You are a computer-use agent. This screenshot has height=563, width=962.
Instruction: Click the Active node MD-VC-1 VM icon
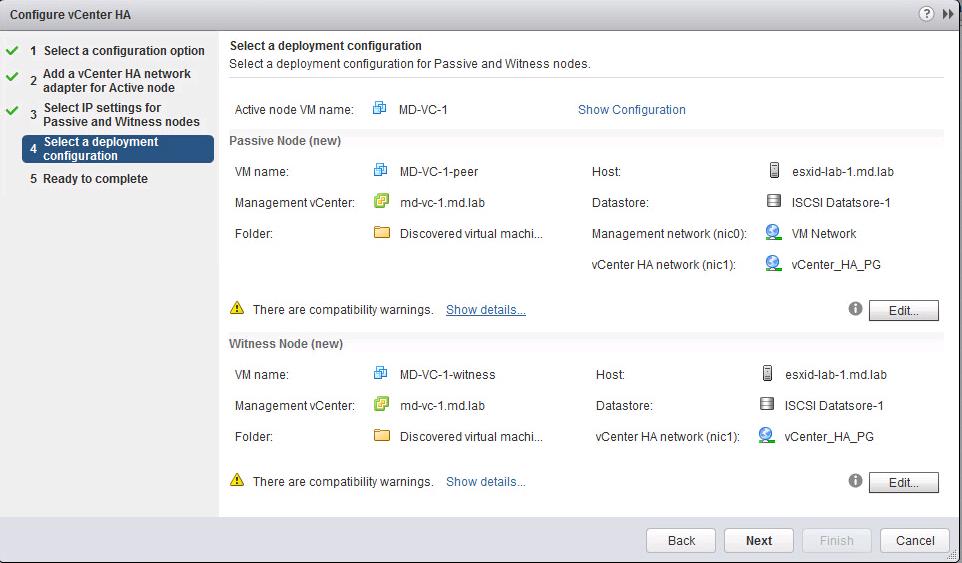[x=380, y=109]
